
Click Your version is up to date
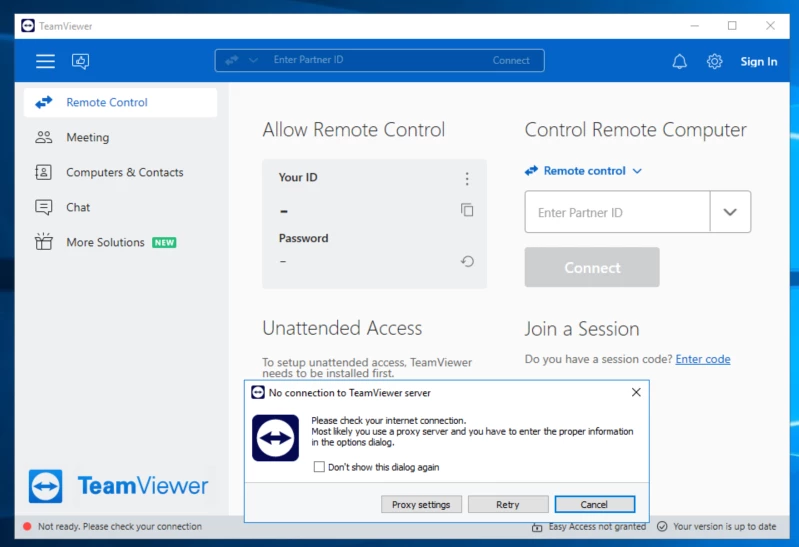tap(725, 527)
